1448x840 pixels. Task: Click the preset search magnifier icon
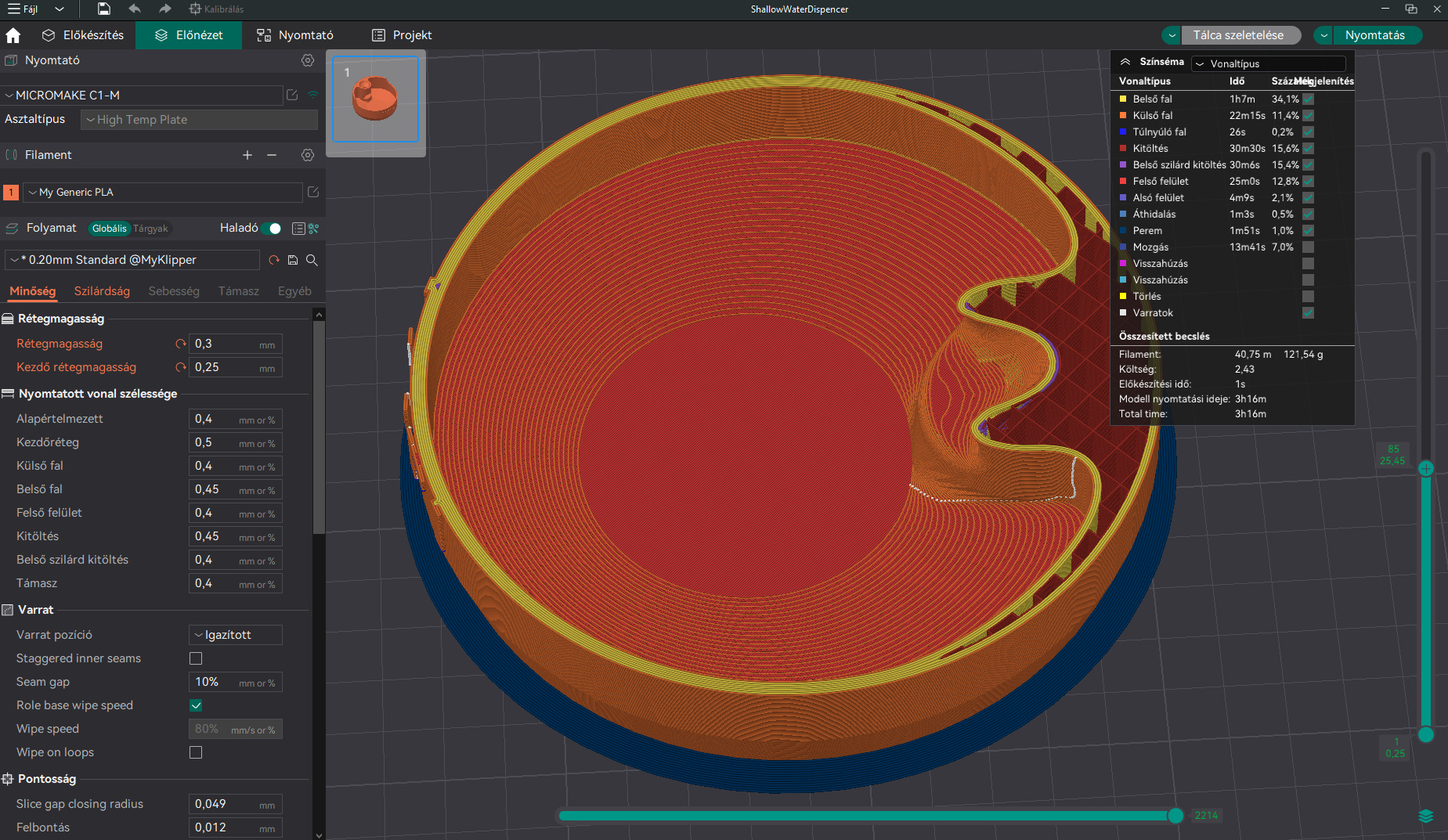pos(312,259)
